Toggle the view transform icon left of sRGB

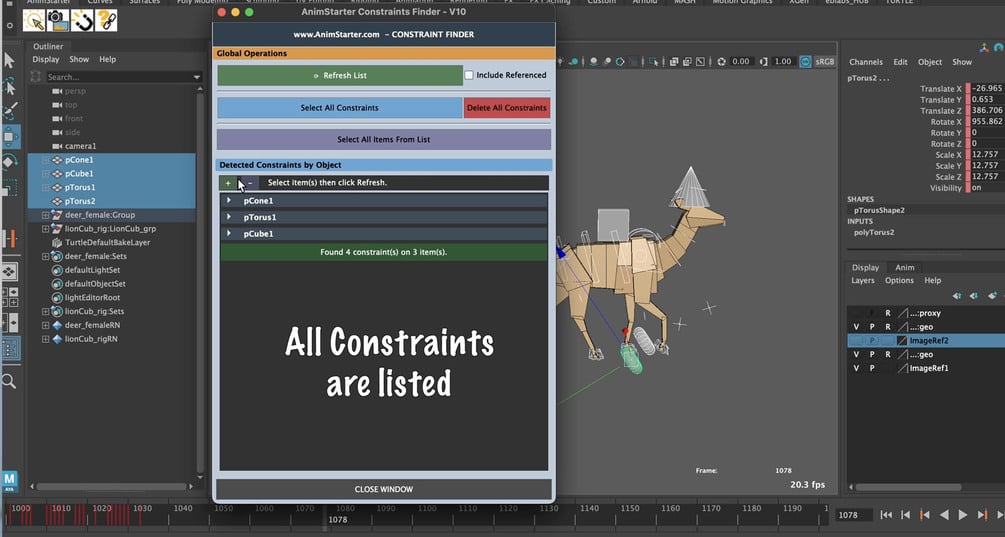click(x=805, y=62)
